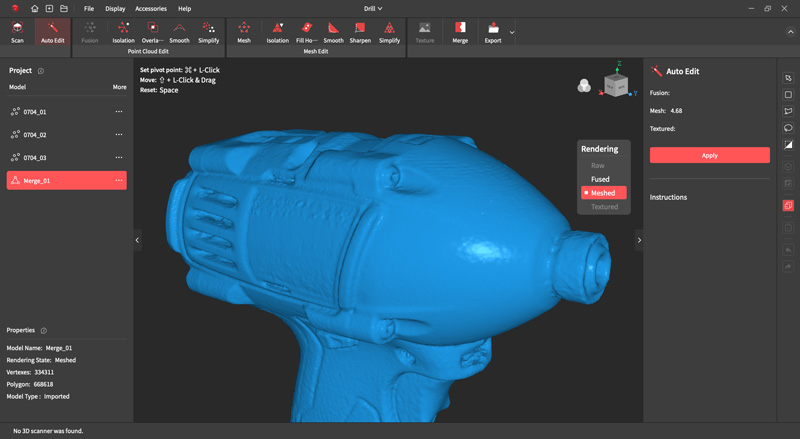This screenshot has width=800, height=439.
Task: Click the Fill Holes tool
Action: click(307, 32)
